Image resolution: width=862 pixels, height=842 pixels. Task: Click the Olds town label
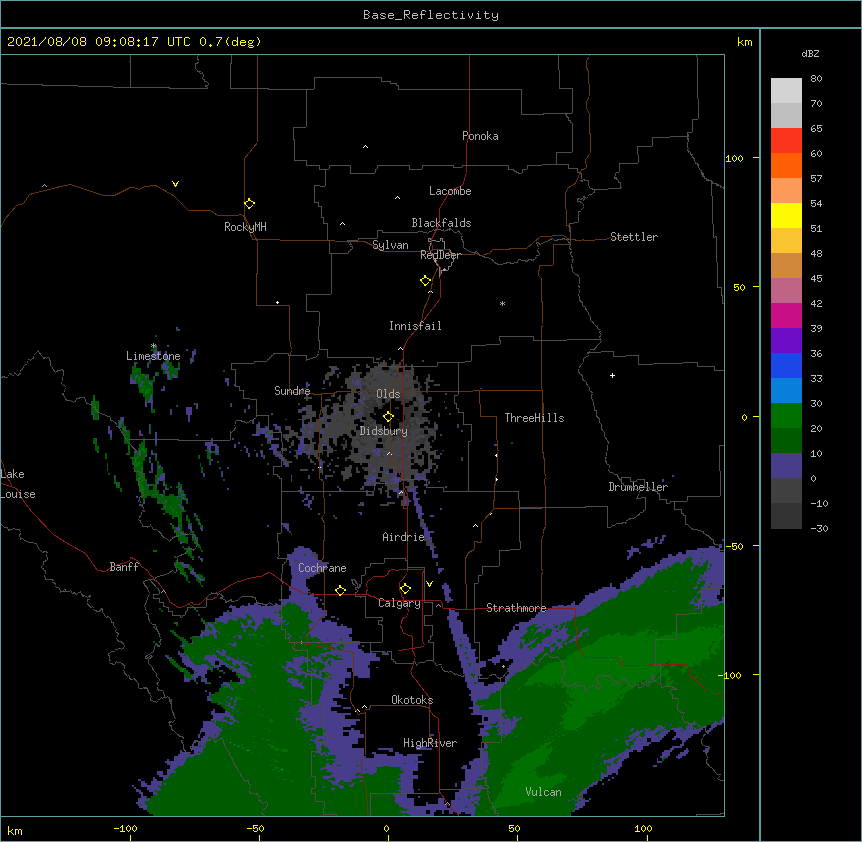388,394
